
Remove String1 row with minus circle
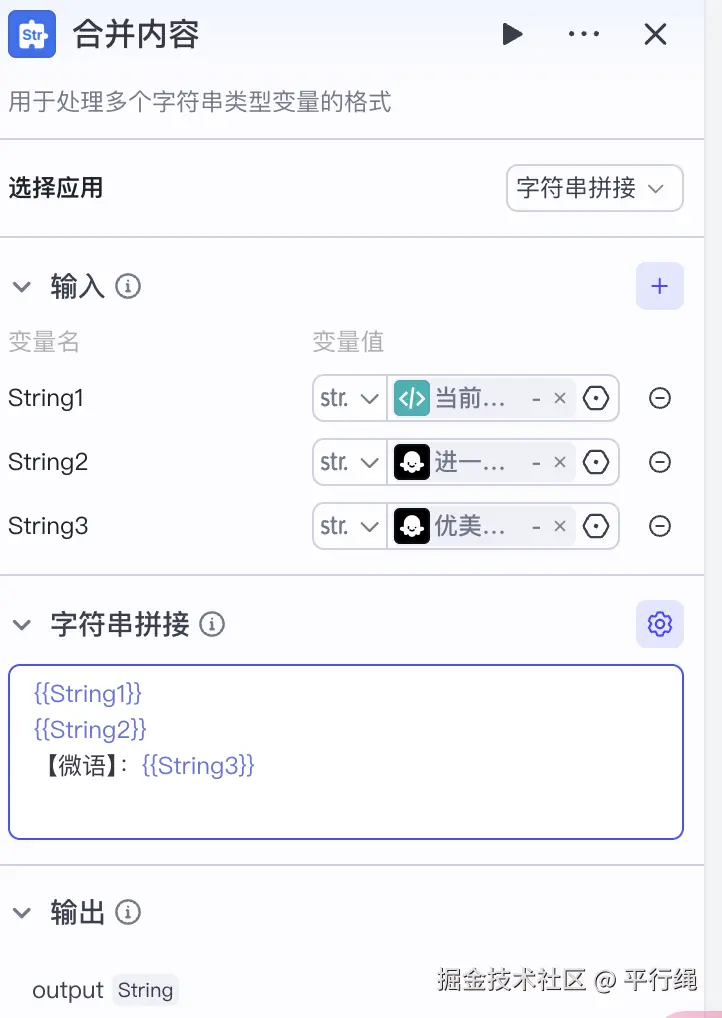pos(660,398)
